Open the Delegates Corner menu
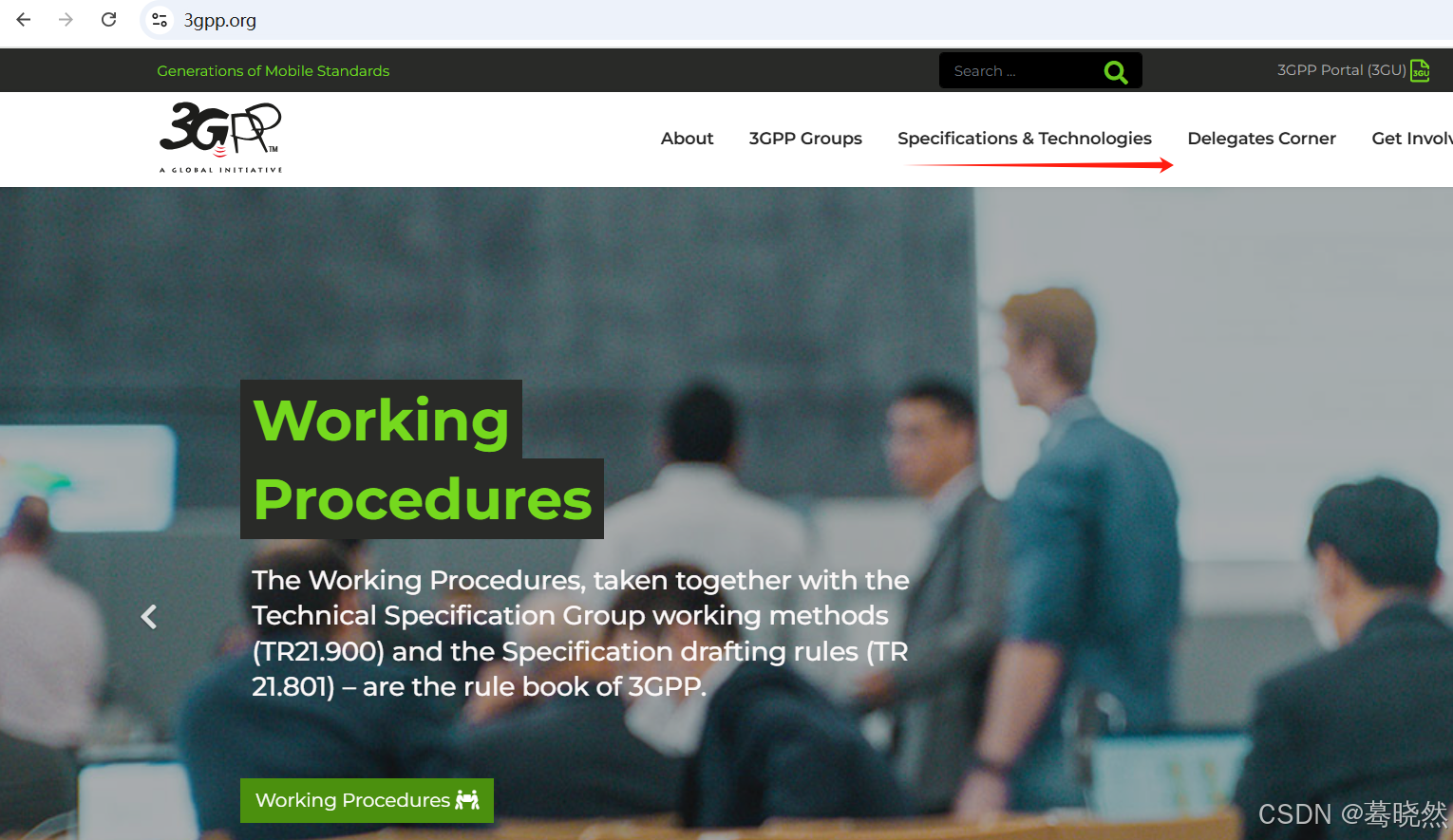 (1261, 139)
